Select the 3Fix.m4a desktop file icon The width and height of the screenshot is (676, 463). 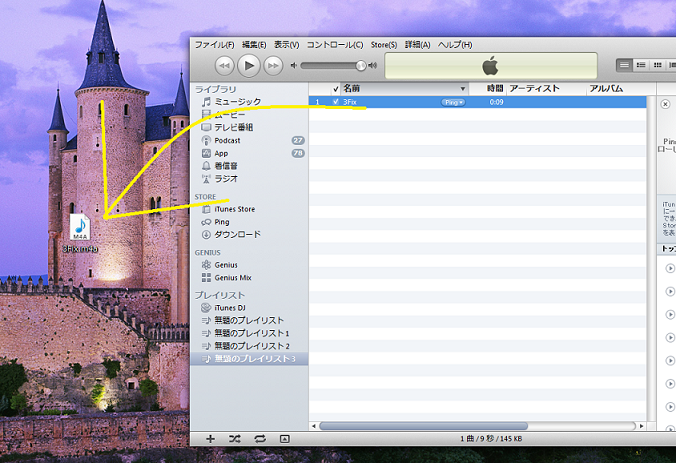point(80,233)
